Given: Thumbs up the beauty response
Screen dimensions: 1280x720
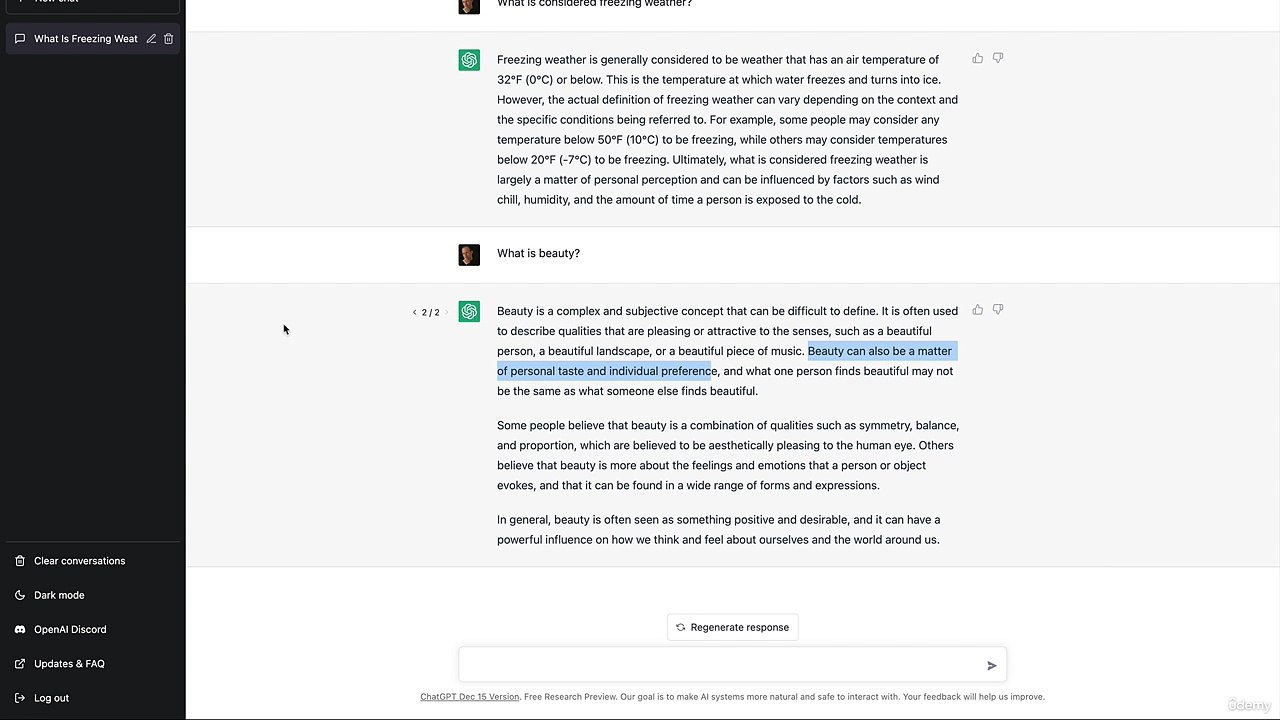Looking at the screenshot, I should tap(978, 310).
